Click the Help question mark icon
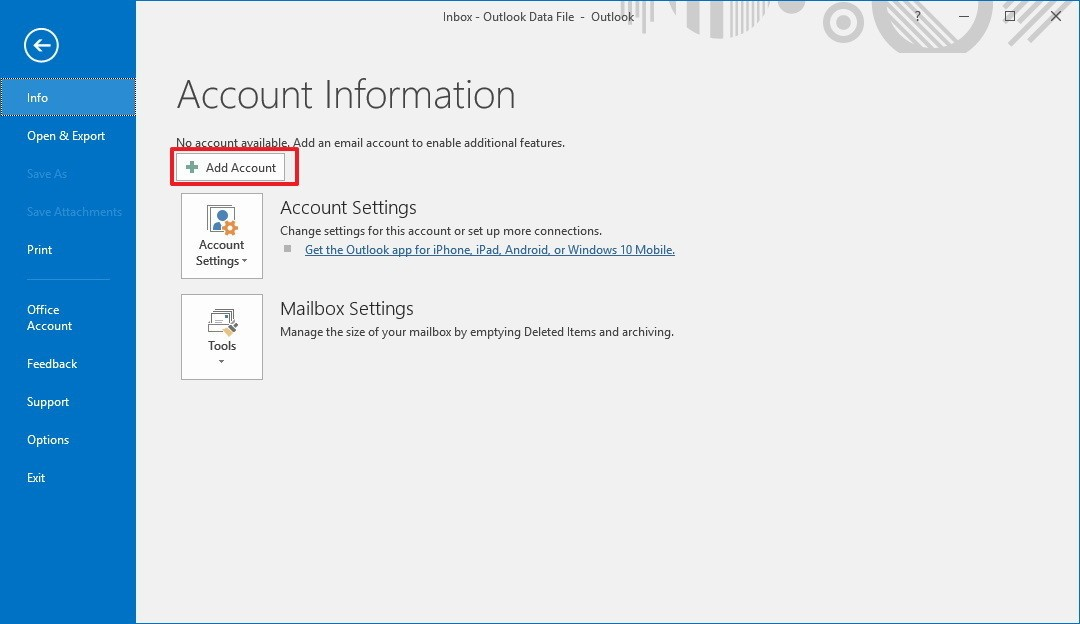1080x624 pixels. click(917, 17)
